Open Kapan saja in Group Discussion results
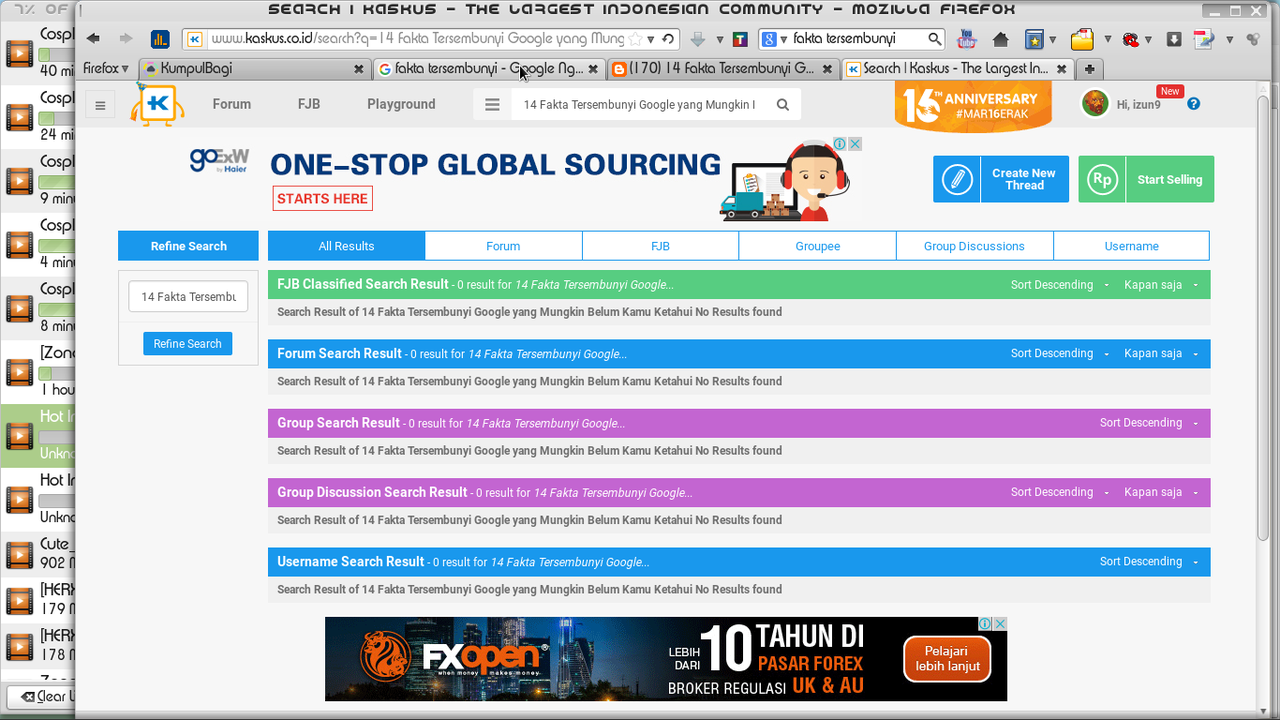Image resolution: width=1280 pixels, height=720 pixels. coord(1160,492)
